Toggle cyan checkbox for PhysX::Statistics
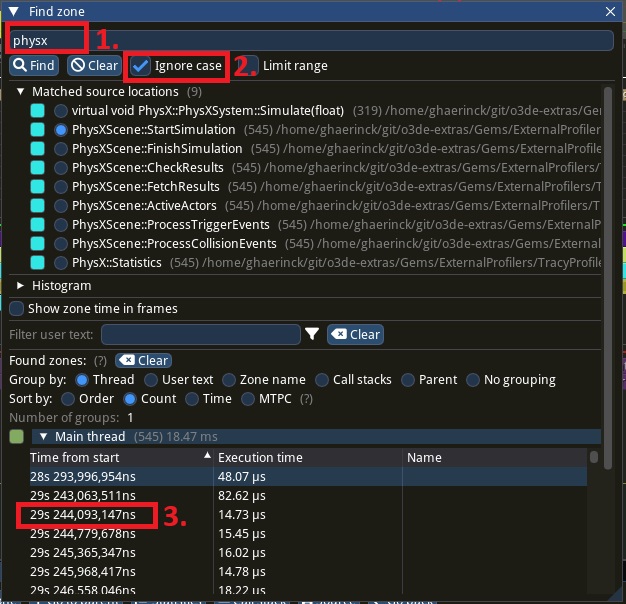The image size is (626, 604). 37,262
